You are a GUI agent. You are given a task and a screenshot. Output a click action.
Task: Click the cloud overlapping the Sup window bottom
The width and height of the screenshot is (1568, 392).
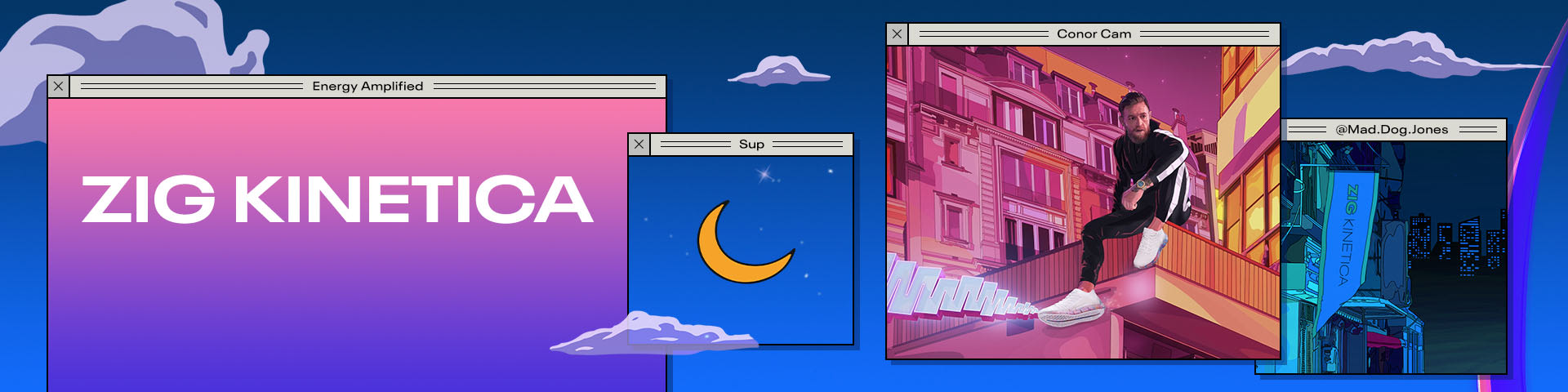click(x=653, y=334)
